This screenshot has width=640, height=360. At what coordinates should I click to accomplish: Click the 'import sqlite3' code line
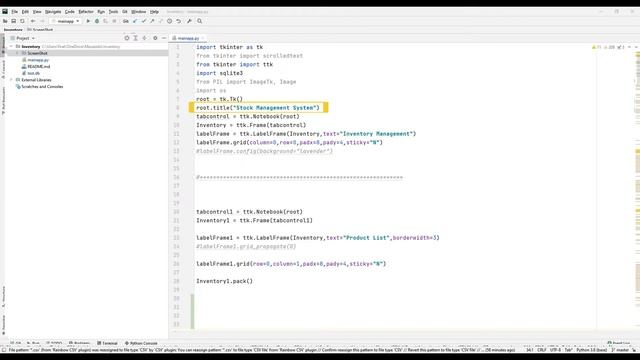(219, 73)
